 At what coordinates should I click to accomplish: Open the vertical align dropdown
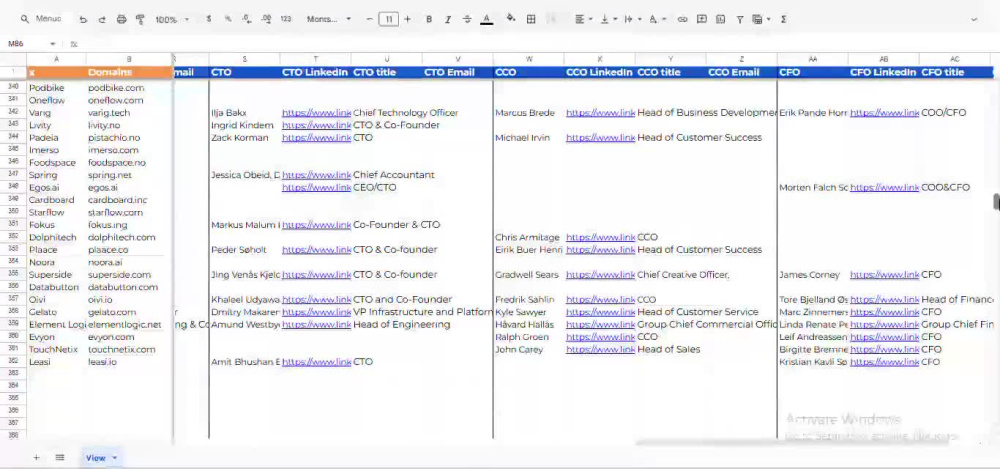tap(609, 19)
